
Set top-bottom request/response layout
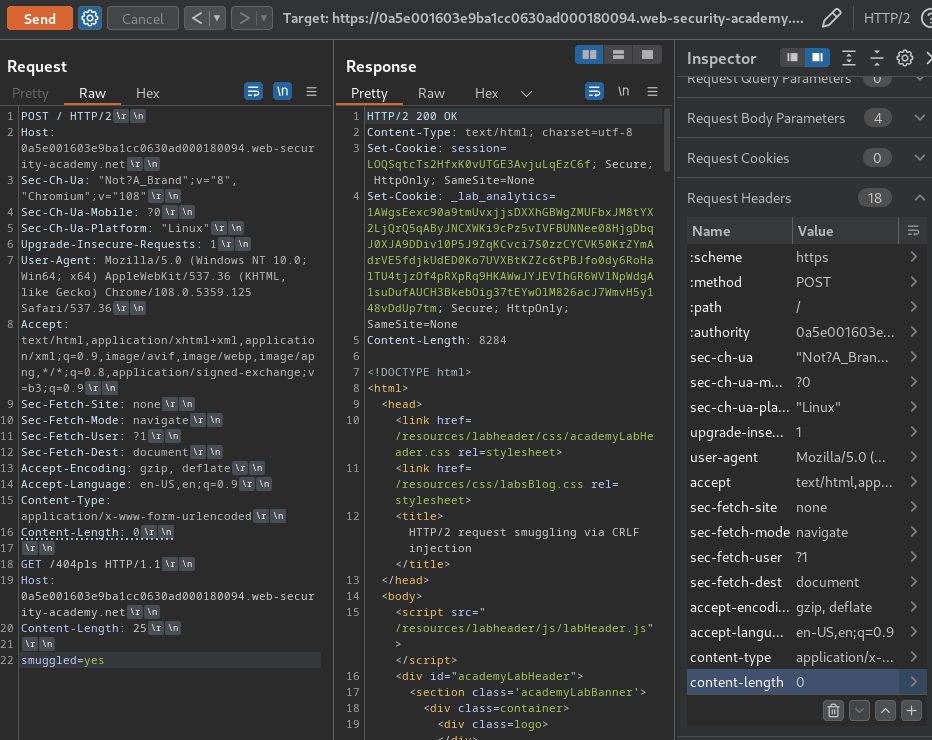[618, 55]
